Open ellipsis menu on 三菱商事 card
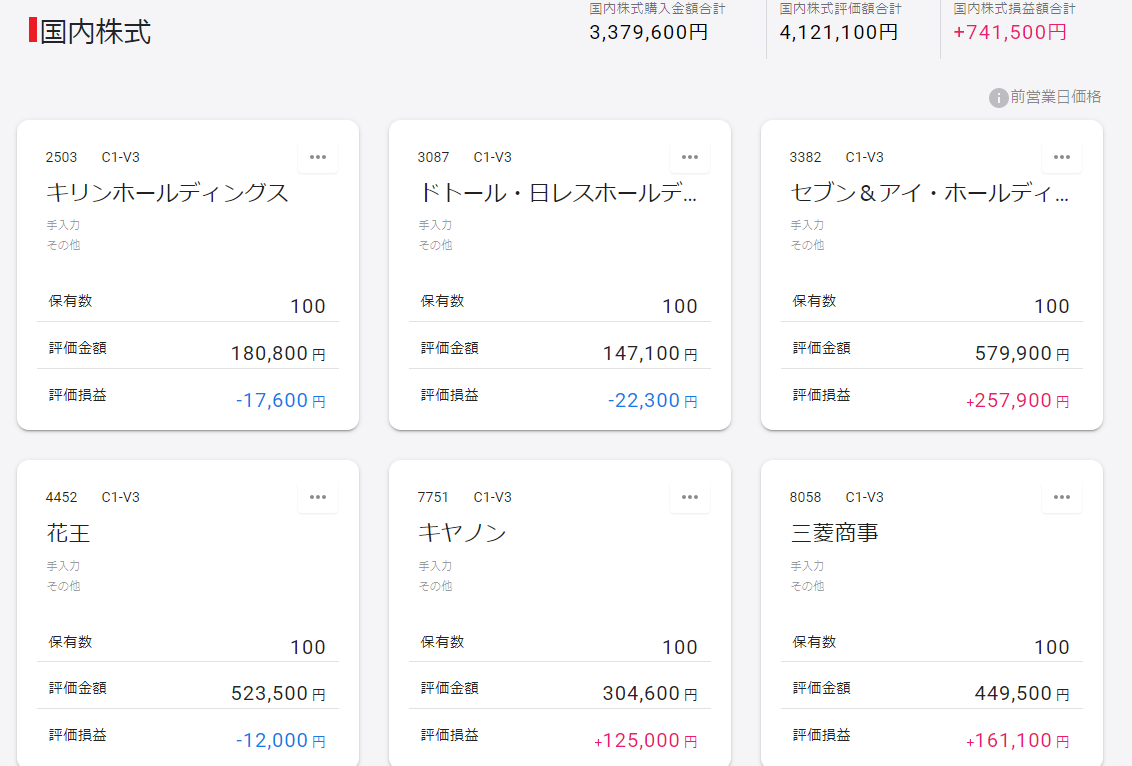 tap(1062, 497)
